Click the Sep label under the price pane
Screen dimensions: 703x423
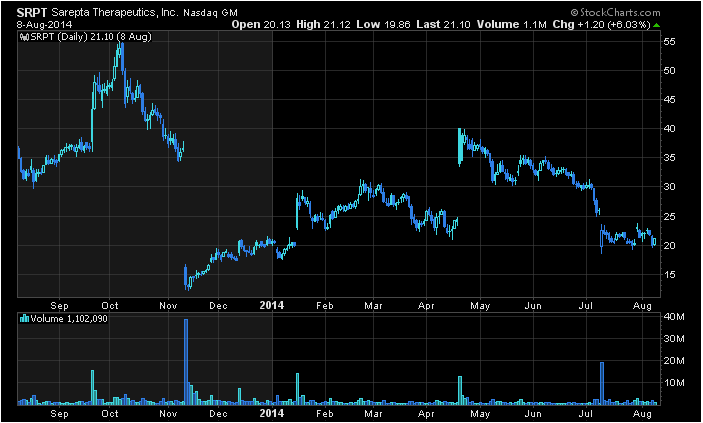(59, 306)
